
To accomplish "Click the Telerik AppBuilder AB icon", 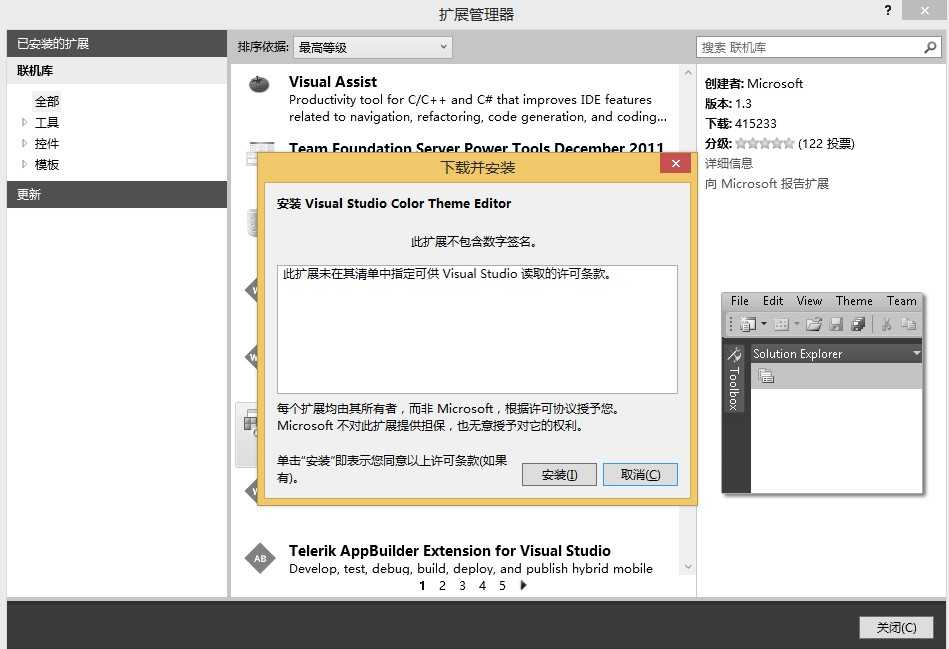I will [260, 558].
